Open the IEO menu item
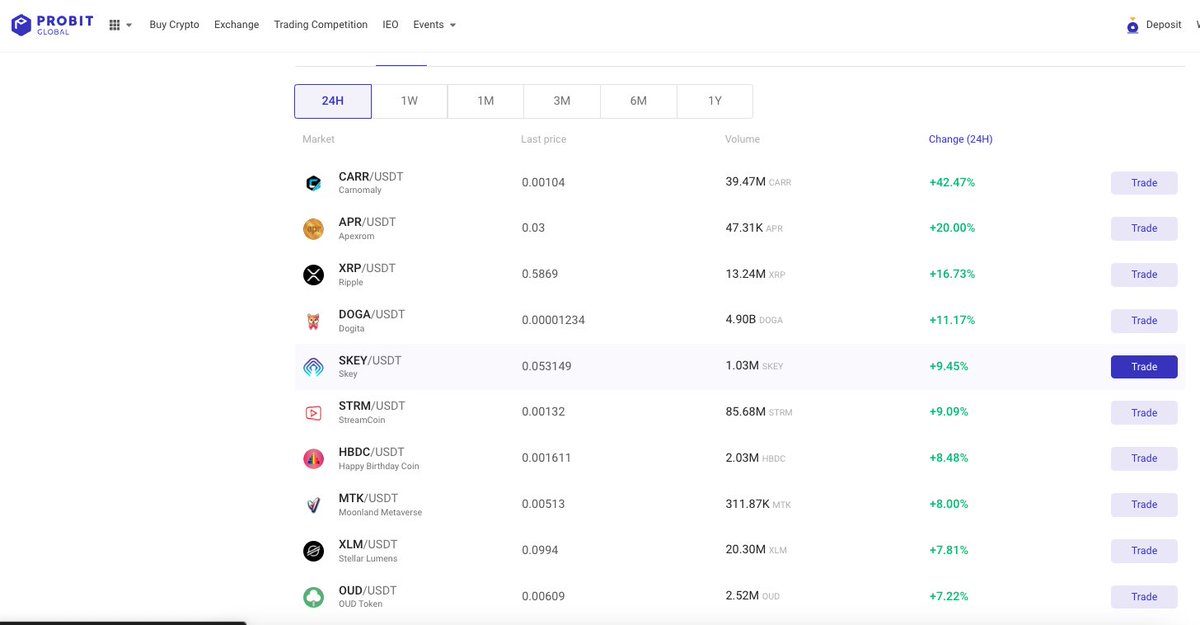 (x=390, y=25)
